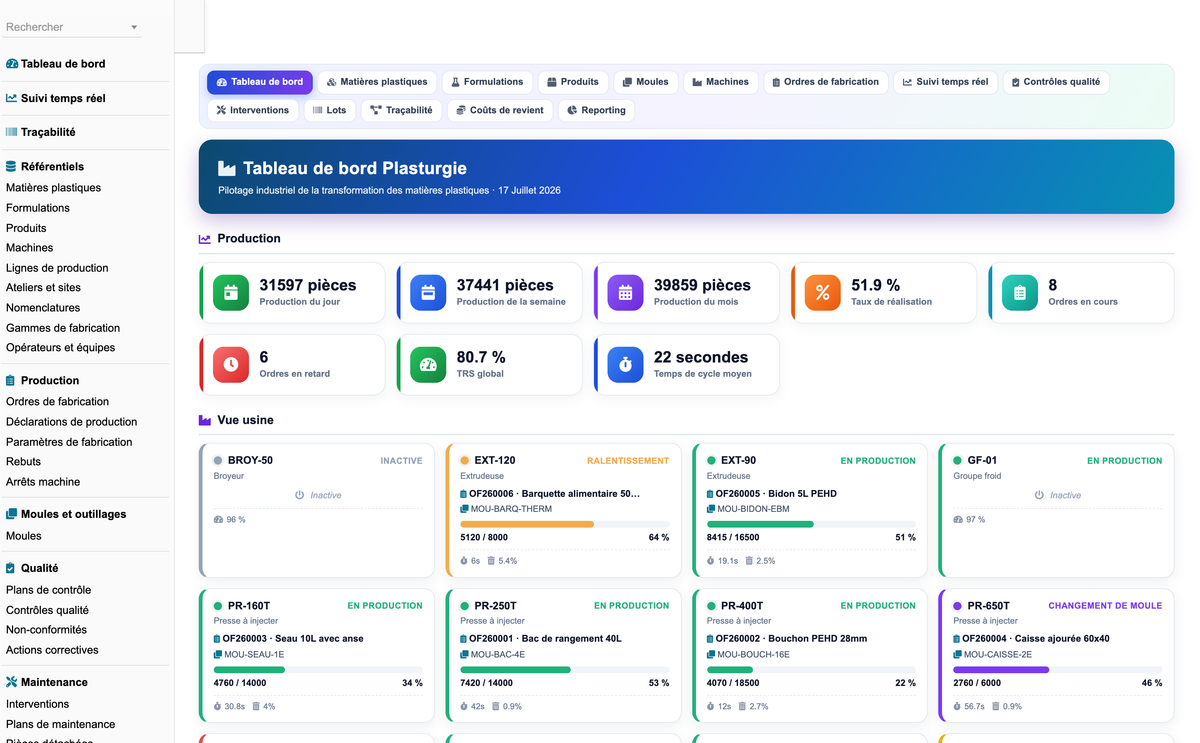Open the top Suivi temps réel tab
The image size is (1200, 743).
[945, 82]
